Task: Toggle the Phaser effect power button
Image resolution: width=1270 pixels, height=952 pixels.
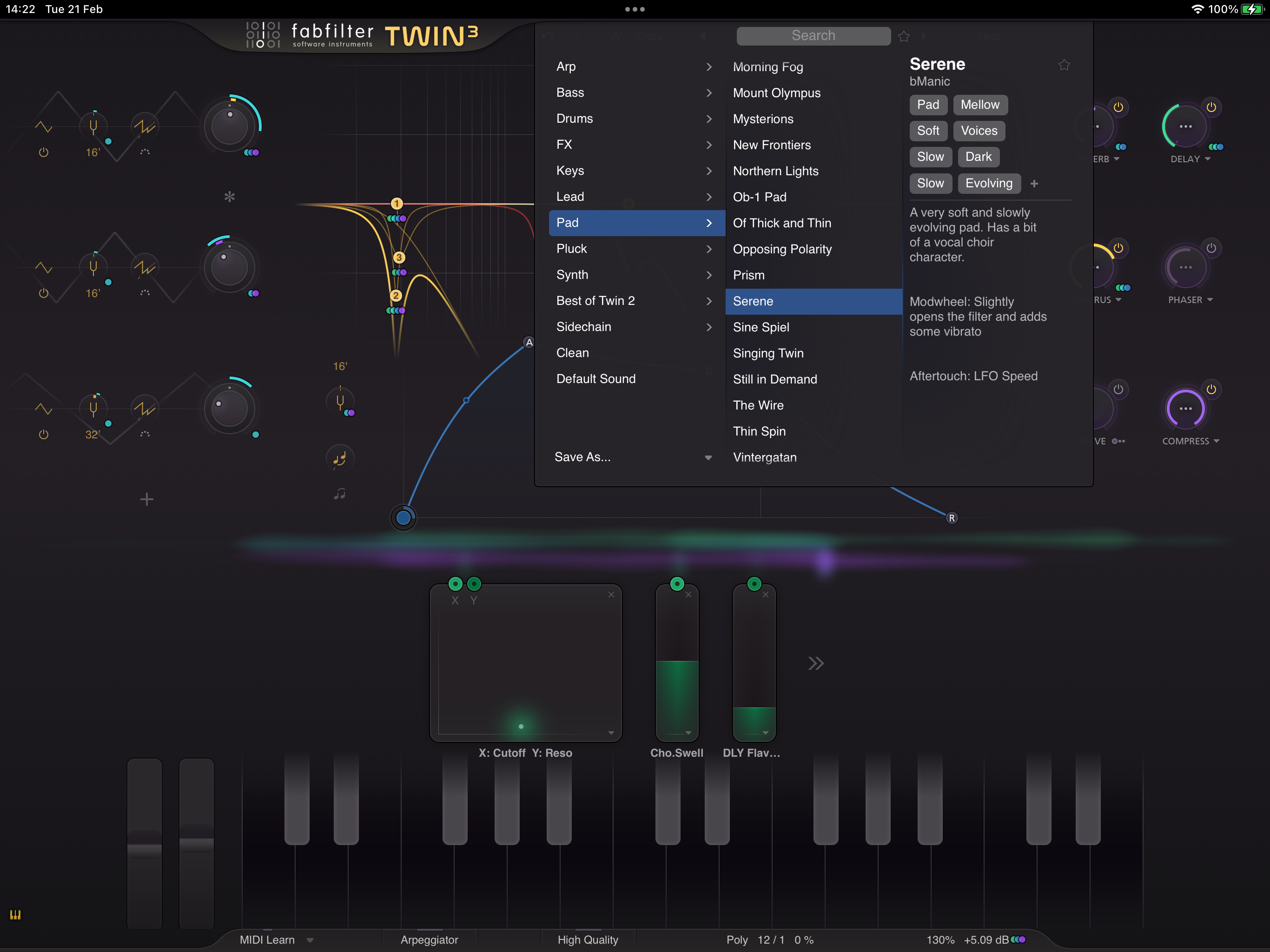Action: pyautogui.click(x=1211, y=248)
